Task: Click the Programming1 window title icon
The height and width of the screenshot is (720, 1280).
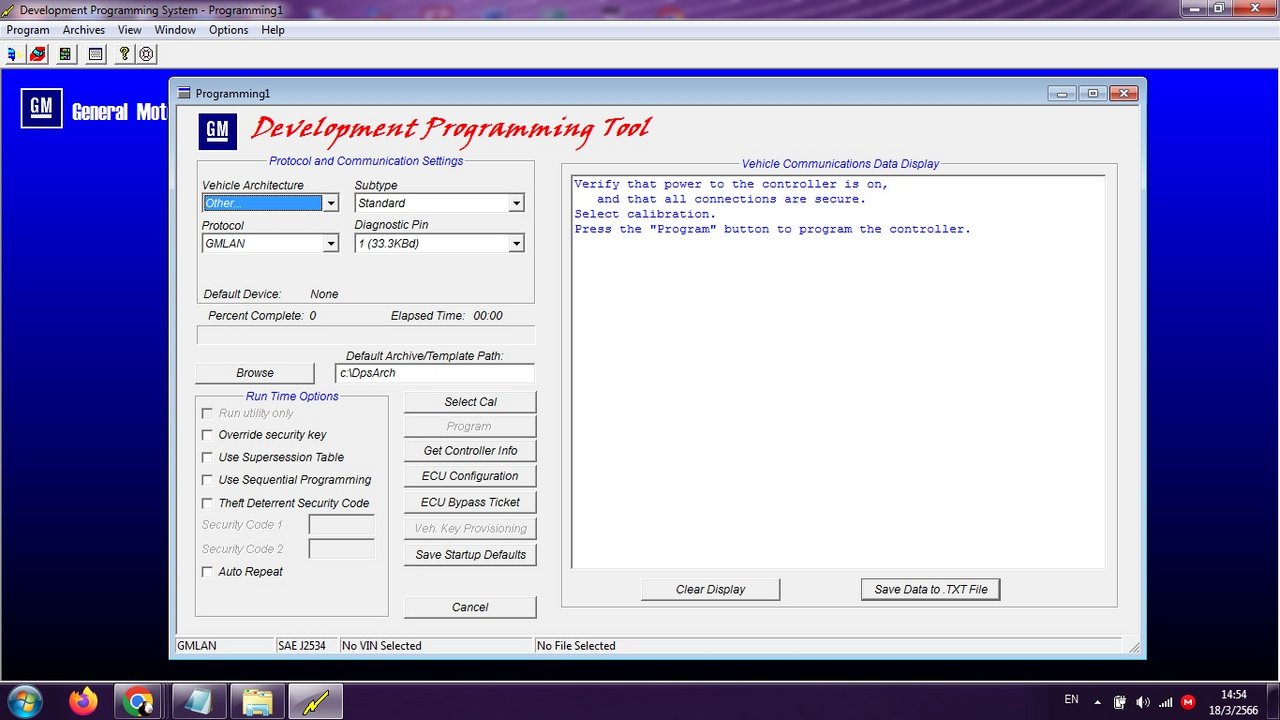Action: (x=184, y=93)
